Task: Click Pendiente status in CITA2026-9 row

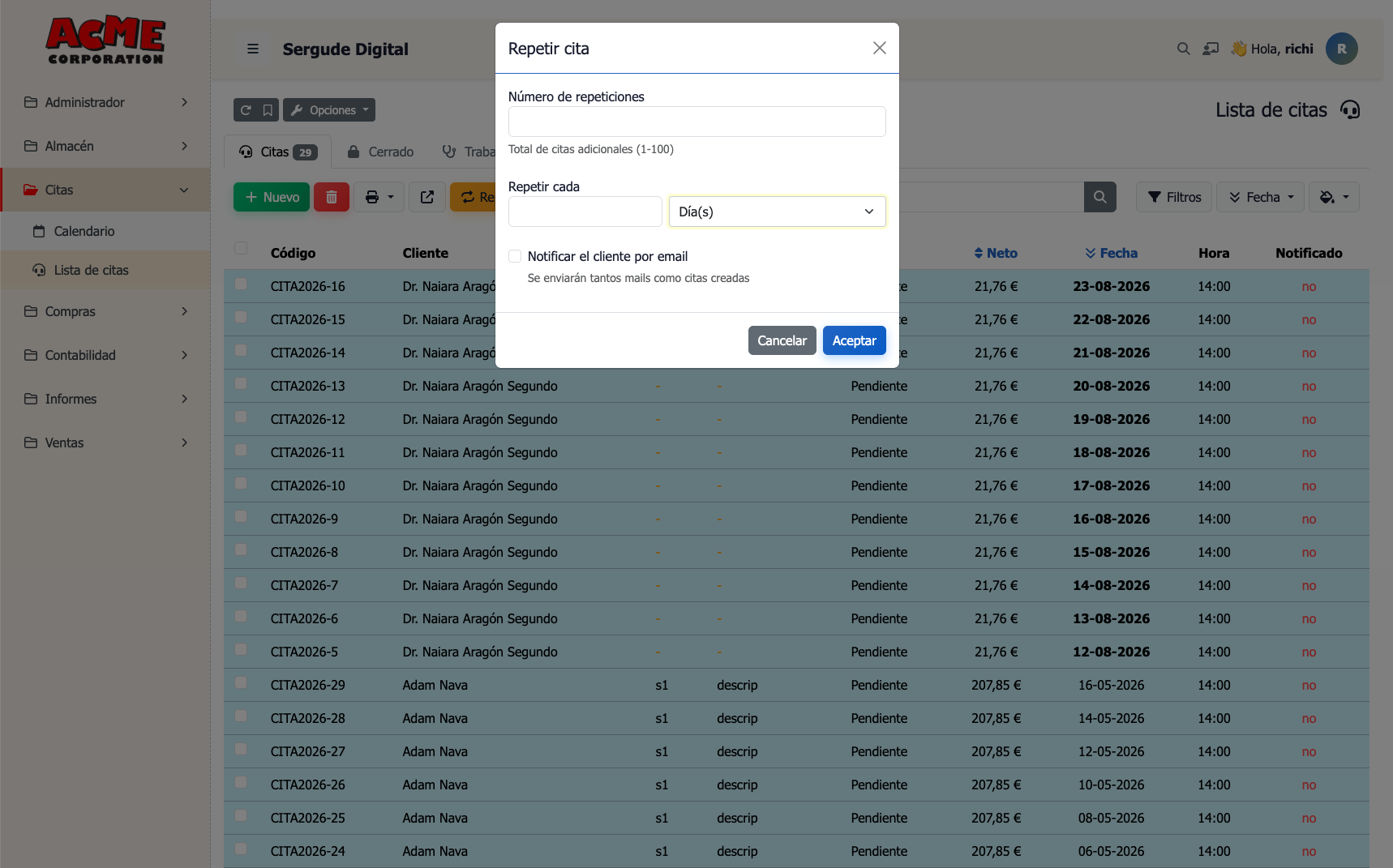Action: (x=879, y=519)
